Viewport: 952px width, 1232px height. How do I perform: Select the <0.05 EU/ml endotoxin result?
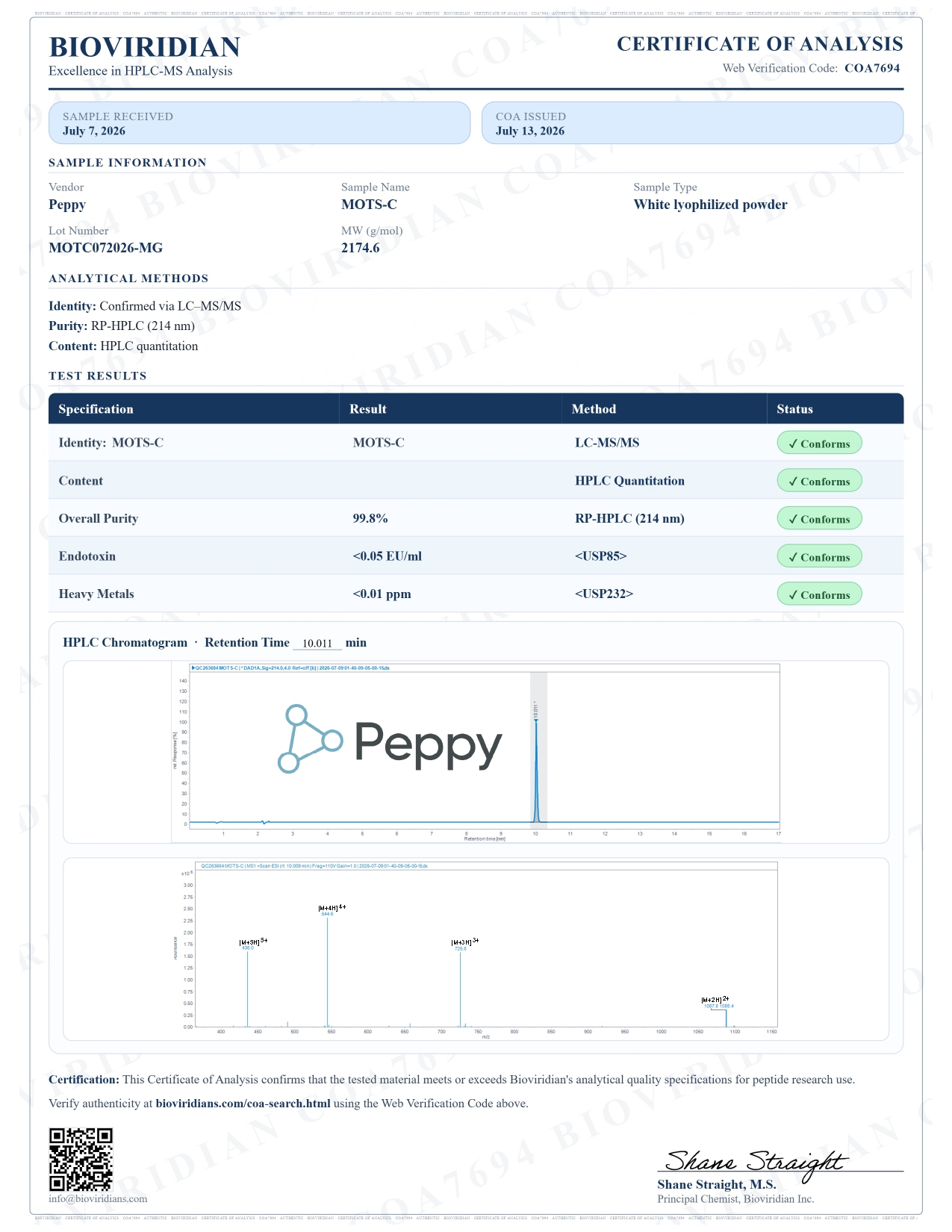pos(387,556)
